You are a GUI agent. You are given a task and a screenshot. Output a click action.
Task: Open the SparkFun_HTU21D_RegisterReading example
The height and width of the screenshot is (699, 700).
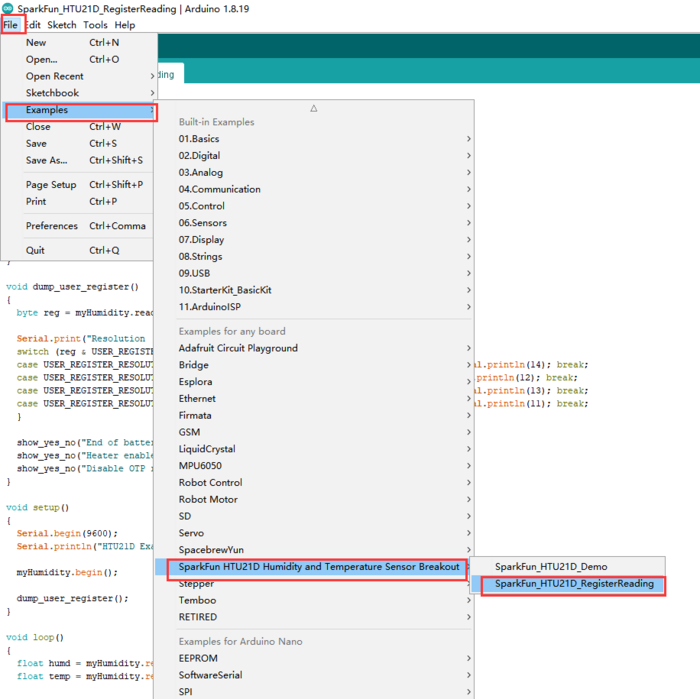568,584
